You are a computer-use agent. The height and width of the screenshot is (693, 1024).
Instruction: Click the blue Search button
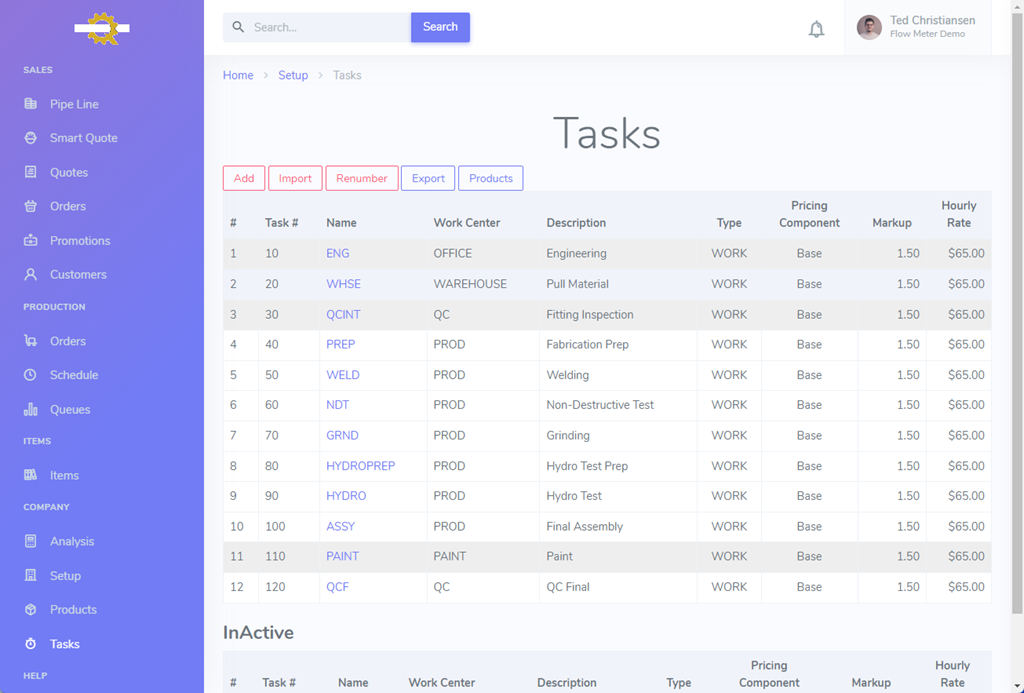[440, 27]
